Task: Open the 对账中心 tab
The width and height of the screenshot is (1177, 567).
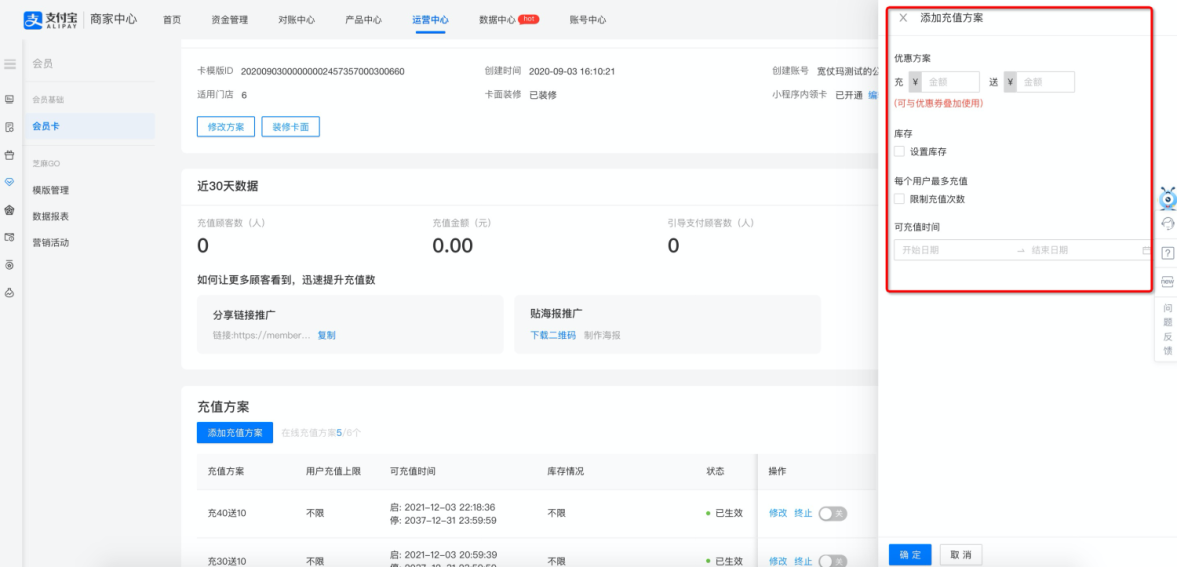Action: pyautogui.click(x=297, y=20)
